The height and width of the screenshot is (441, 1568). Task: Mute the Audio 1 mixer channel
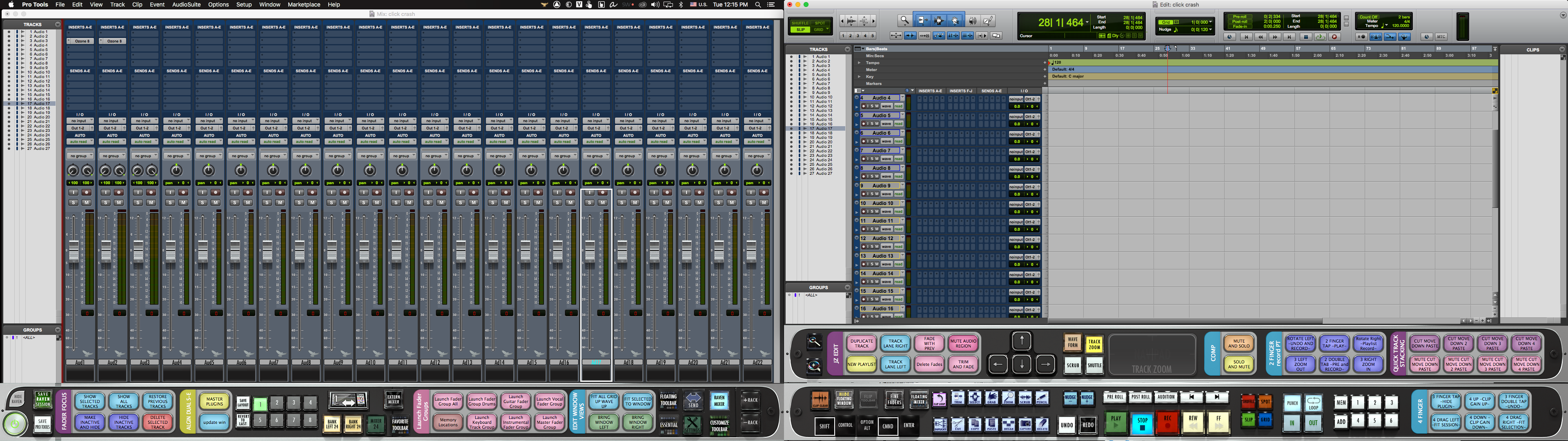pos(87,202)
